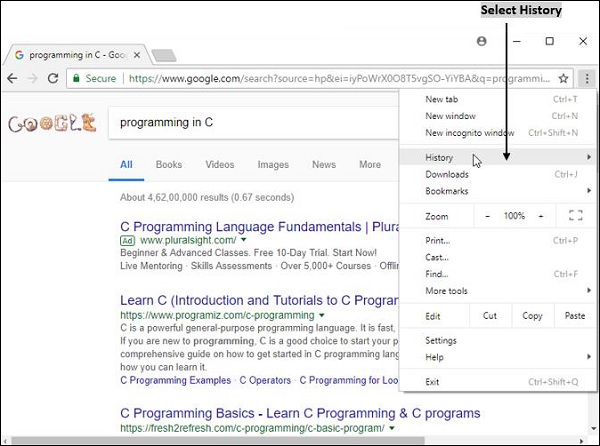Viewport: 600px width, 446px height.
Task: Click Paste in the Edit row
Action: [574, 316]
